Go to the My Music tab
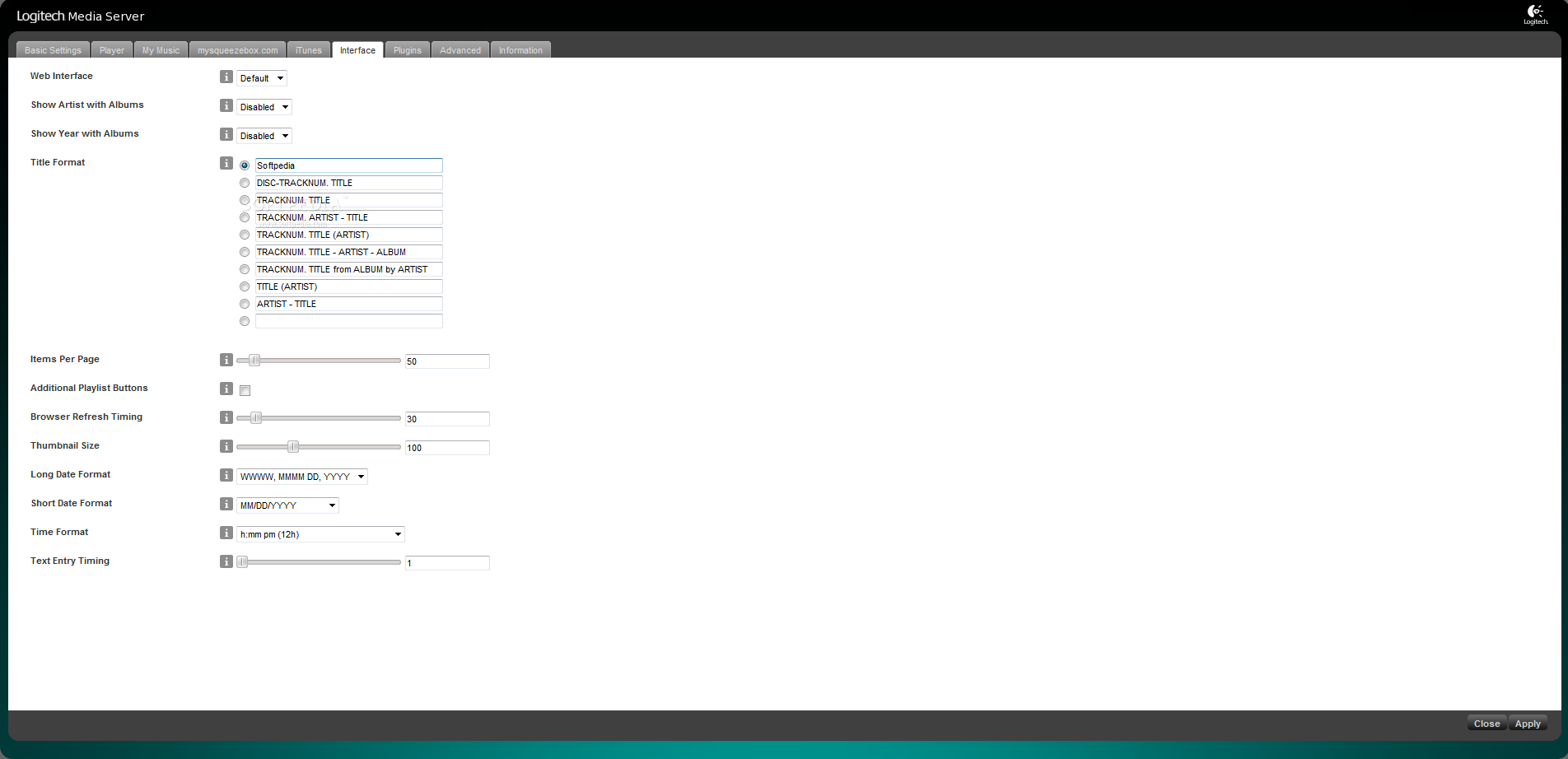 (161, 50)
